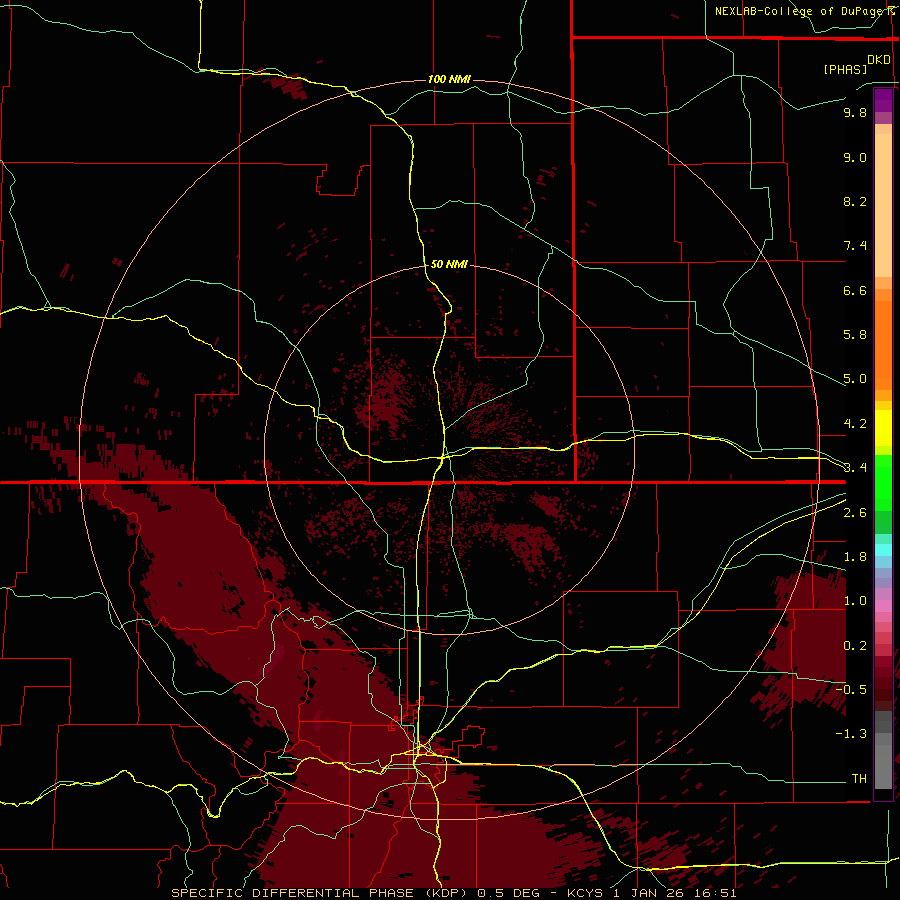The image size is (900, 900).
Task: Click the -0.5 scale value
Action: click(x=851, y=689)
